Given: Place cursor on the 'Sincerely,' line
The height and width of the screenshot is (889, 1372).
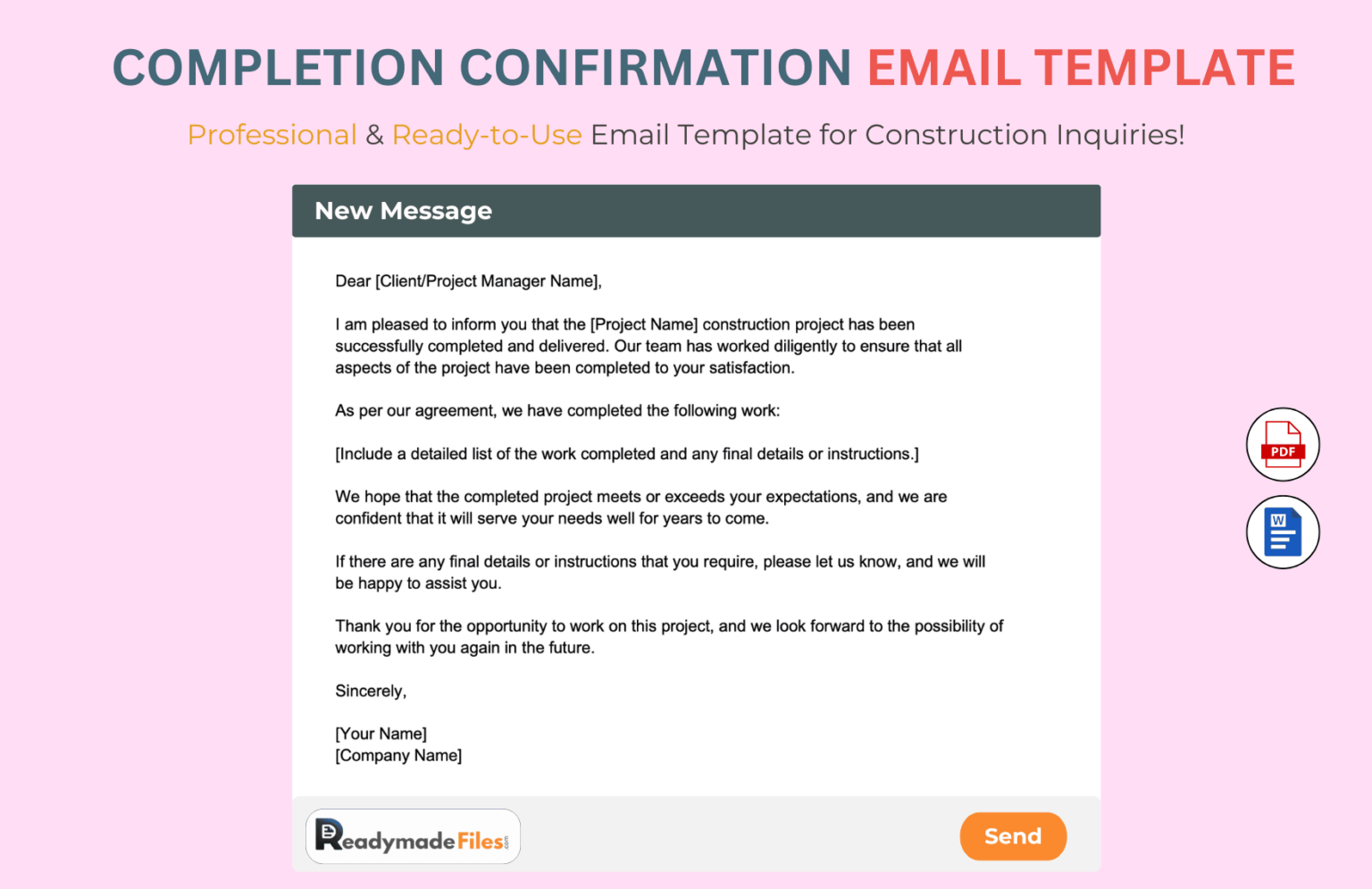Looking at the screenshot, I should tap(371, 691).
